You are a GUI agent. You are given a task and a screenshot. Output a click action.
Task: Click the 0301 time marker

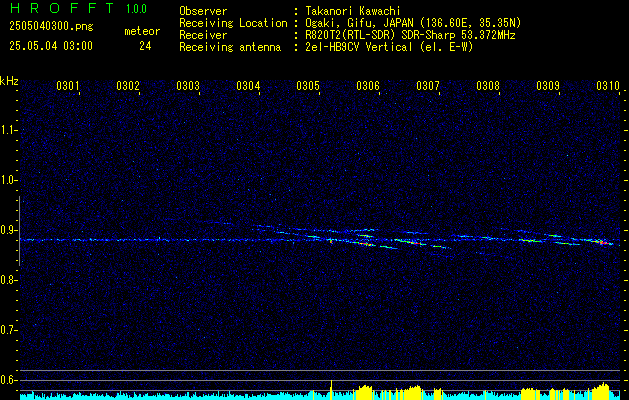coord(67,86)
